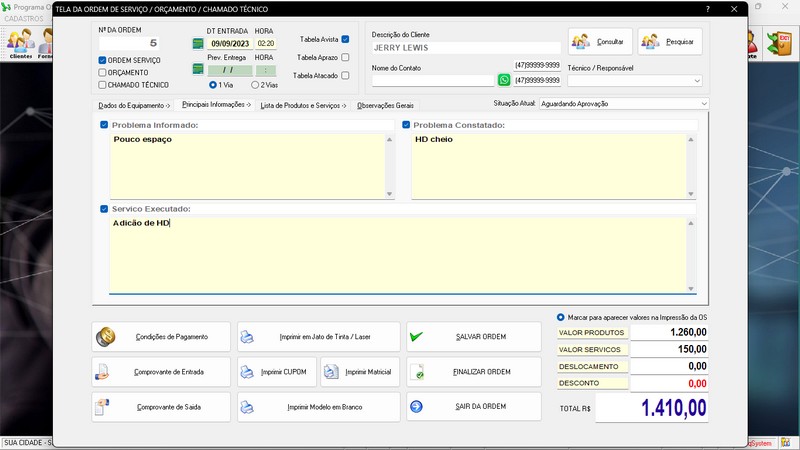This screenshot has width=800, height=450.
Task: Open the Observações Gerais tab
Action: pos(385,106)
